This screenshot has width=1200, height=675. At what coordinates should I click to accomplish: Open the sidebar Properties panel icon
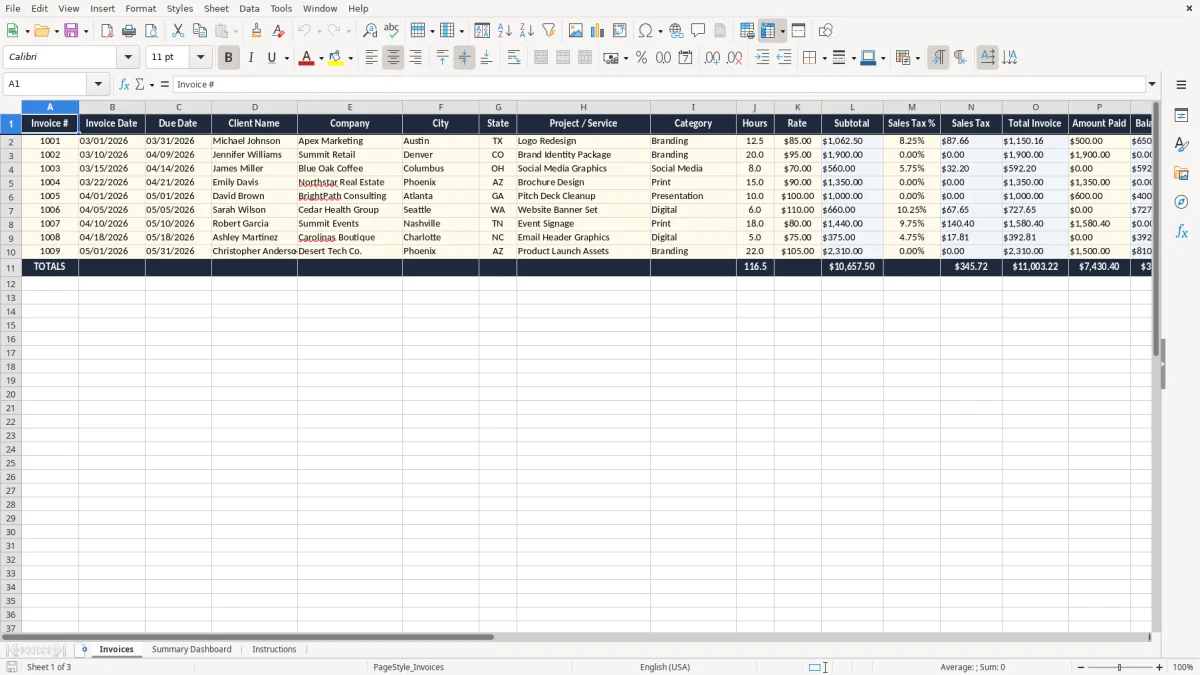click(1181, 116)
